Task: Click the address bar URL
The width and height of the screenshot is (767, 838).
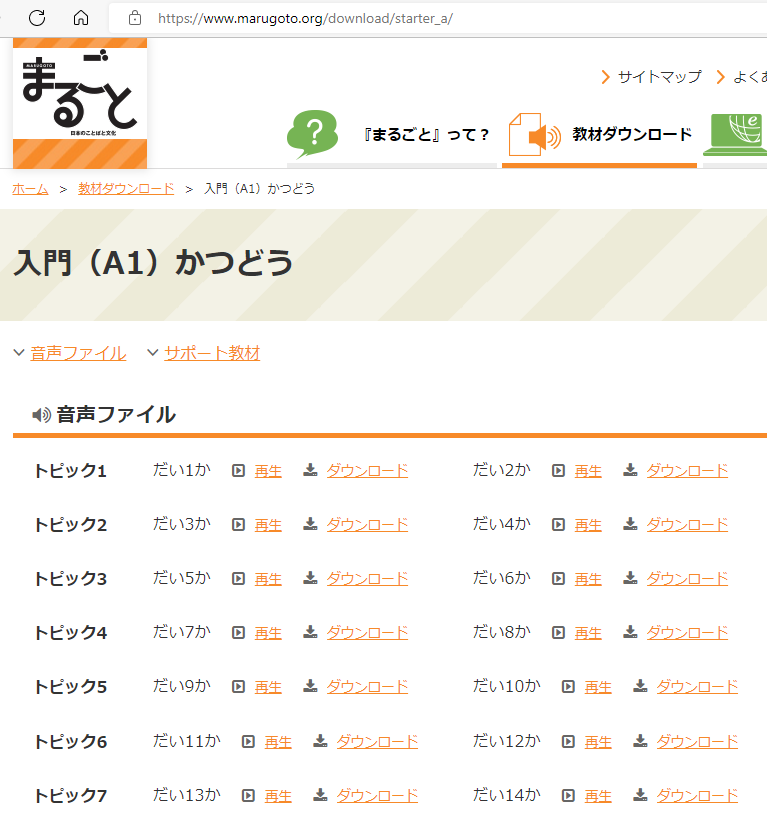Action: [305, 18]
